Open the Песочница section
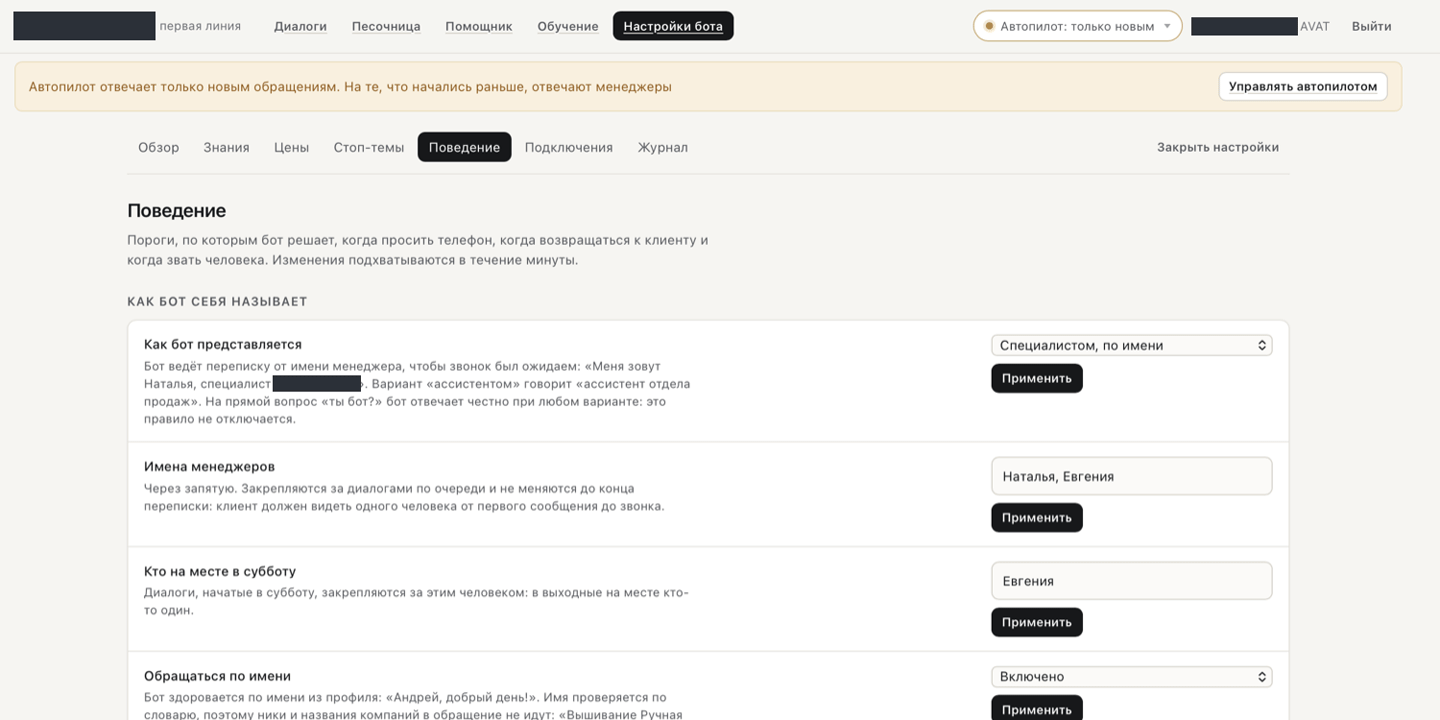This screenshot has width=1440, height=720. [386, 26]
